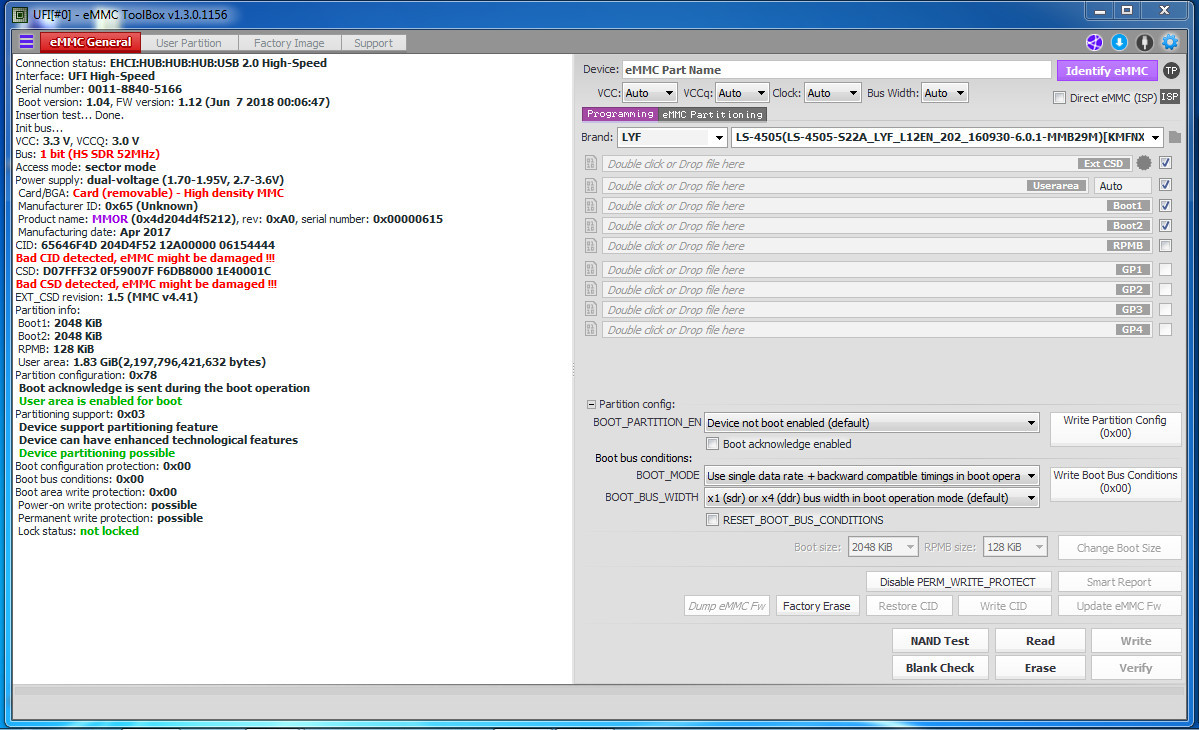The image size is (1199, 730).
Task: Click file icon of Userarea row
Action: tap(590, 185)
